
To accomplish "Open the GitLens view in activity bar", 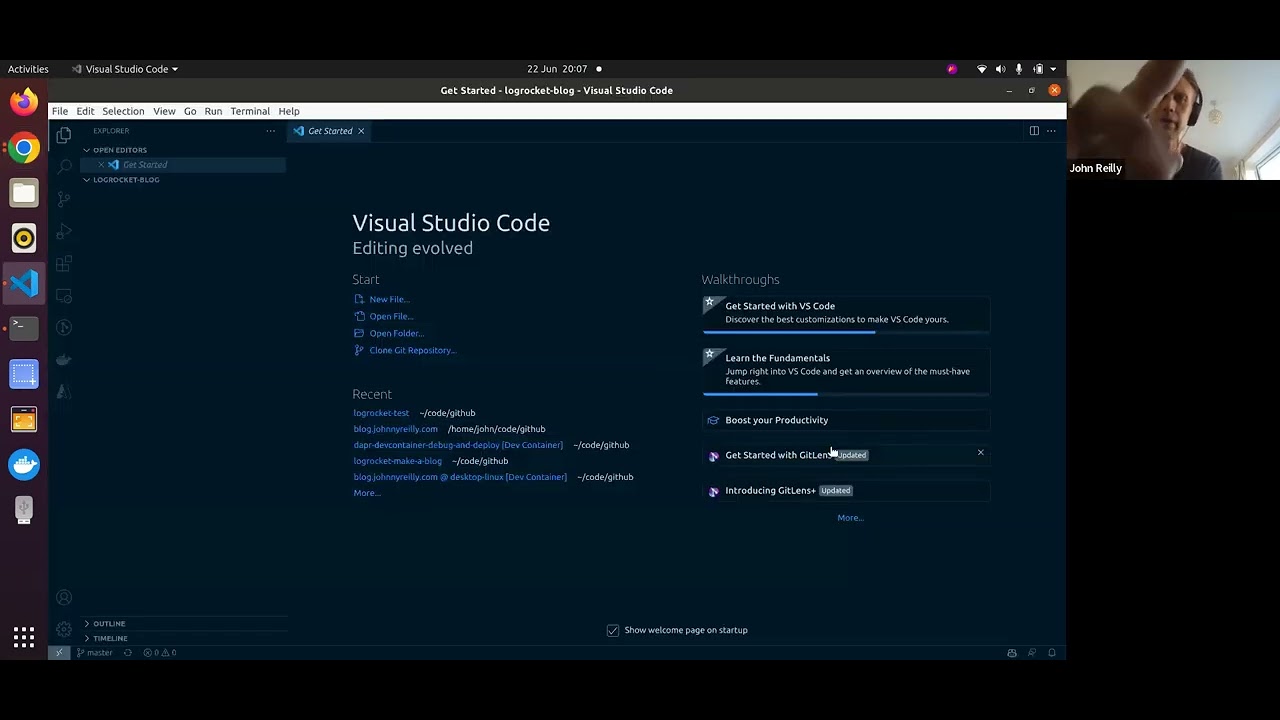I will 64,327.
